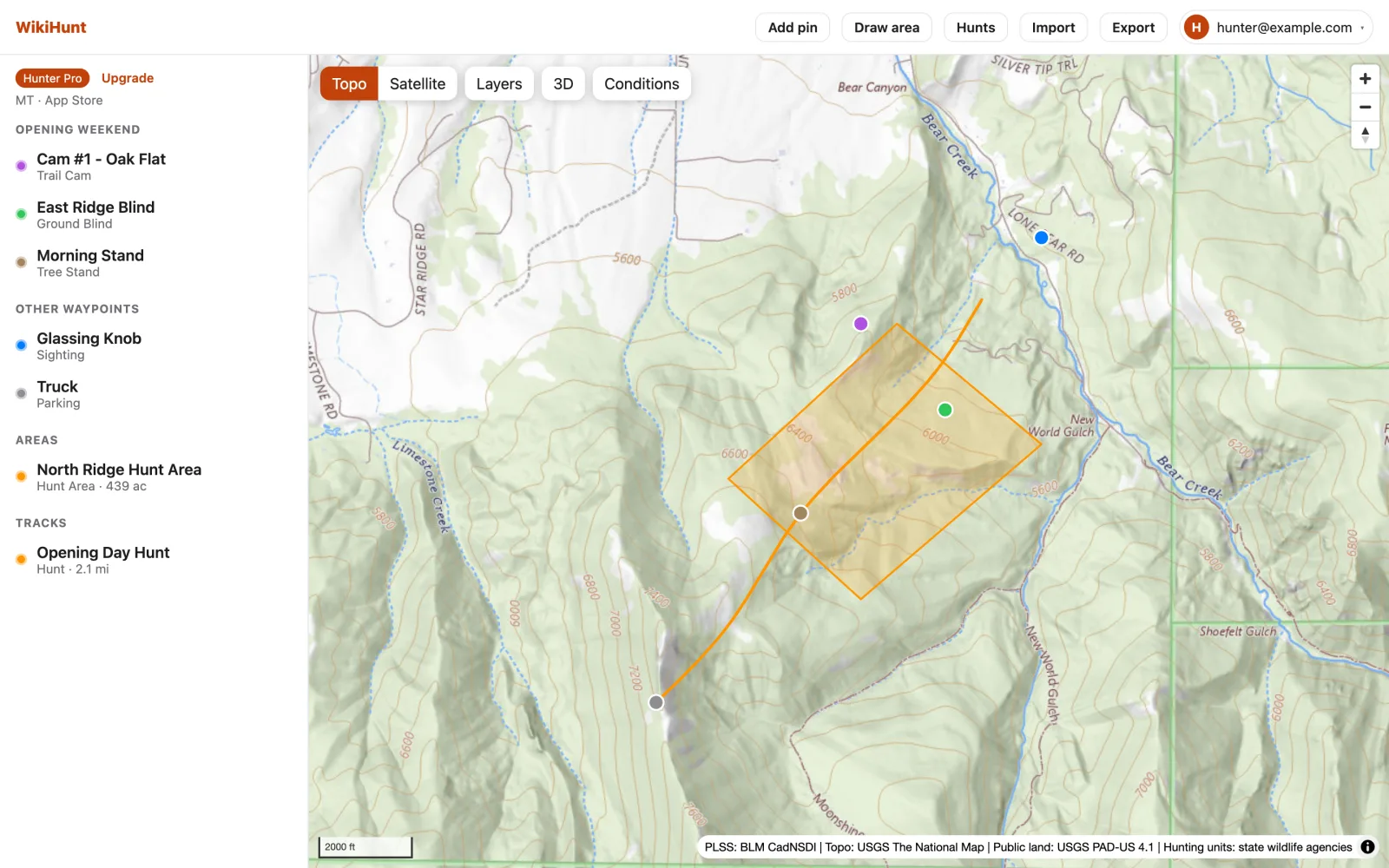This screenshot has width=1389, height=868.
Task: Open the hunter@example.com account dropdown
Action: coord(1276,28)
